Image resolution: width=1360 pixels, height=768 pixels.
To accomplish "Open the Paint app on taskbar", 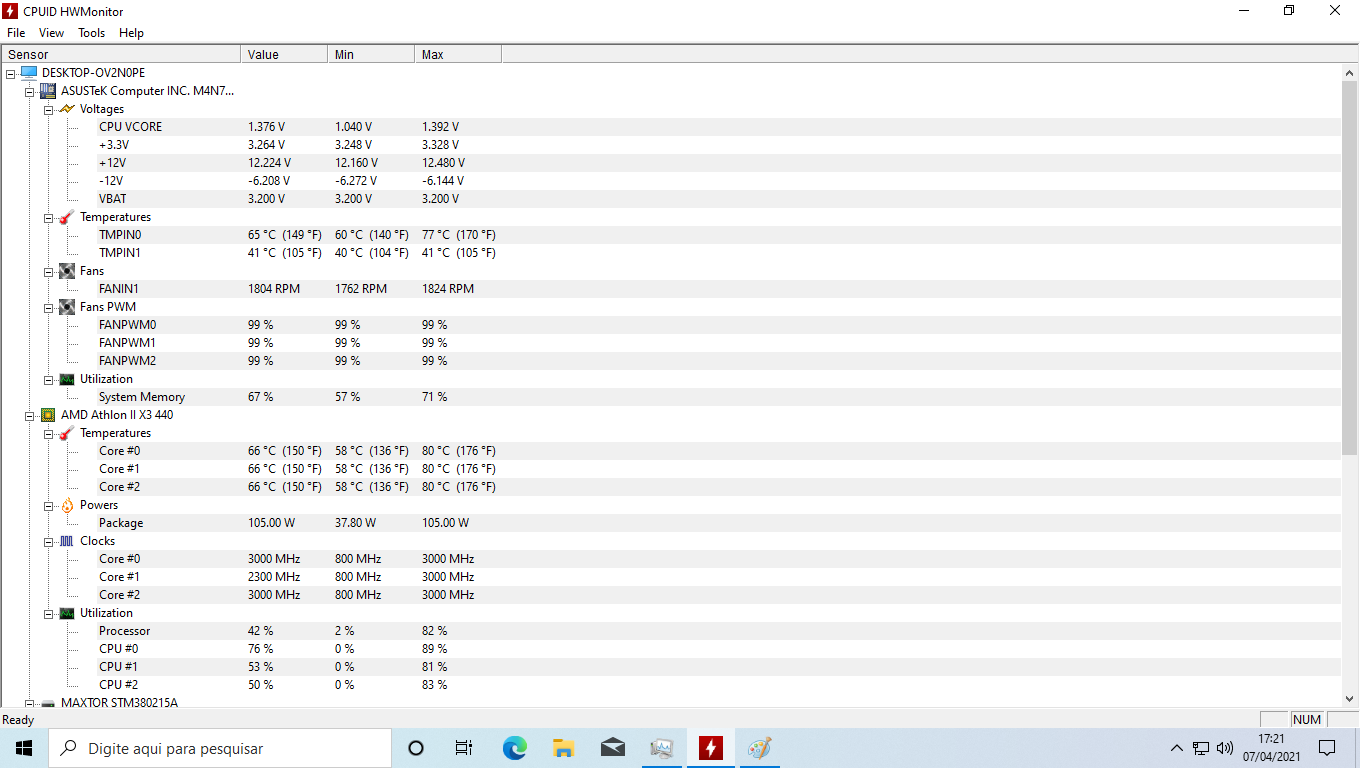I will pyautogui.click(x=760, y=748).
